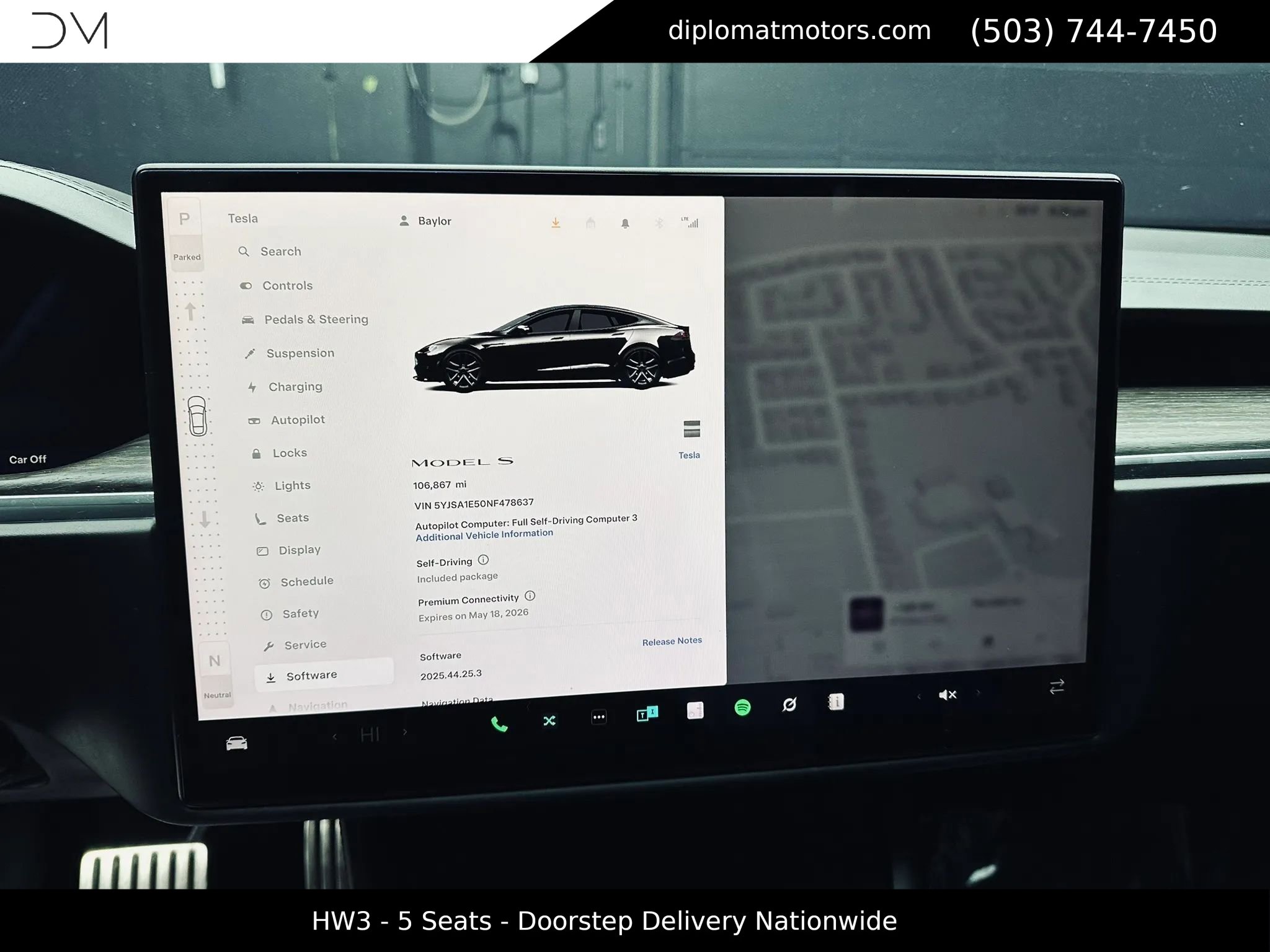Open vehicle controls via the car icon in dock
This screenshot has width=1270, height=952.
click(x=236, y=743)
